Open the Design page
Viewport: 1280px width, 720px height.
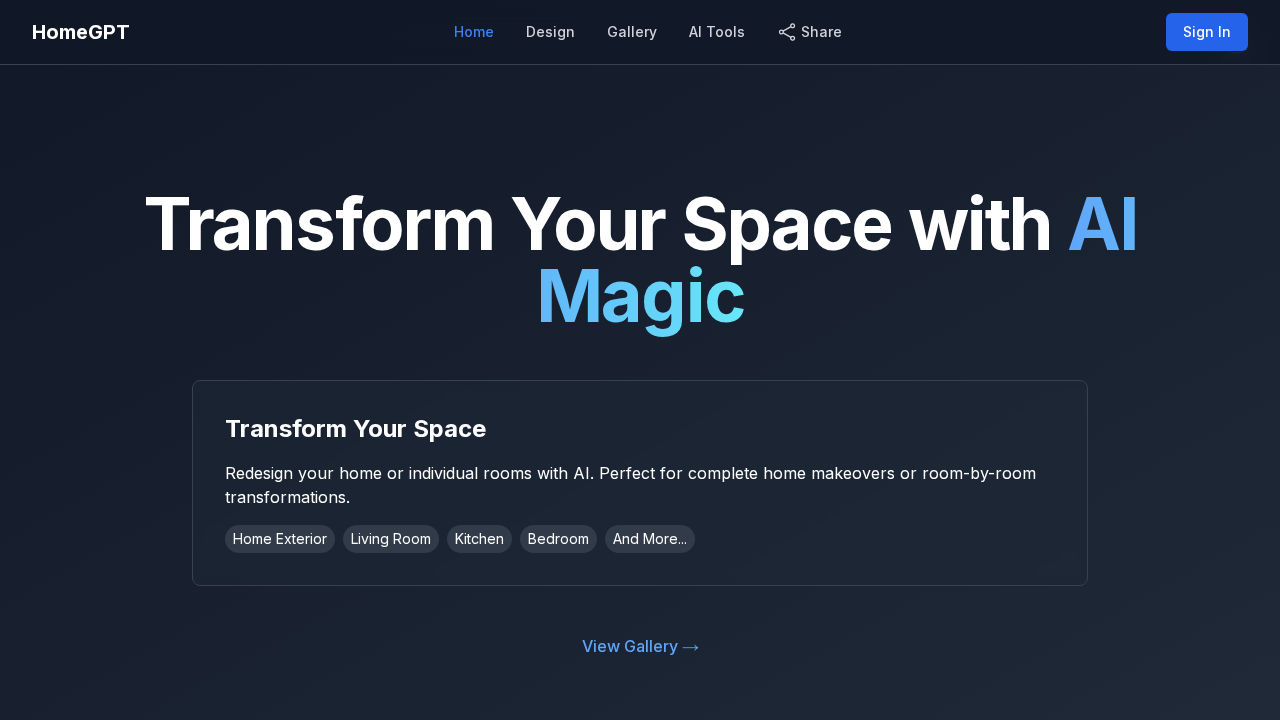pyautogui.click(x=550, y=31)
